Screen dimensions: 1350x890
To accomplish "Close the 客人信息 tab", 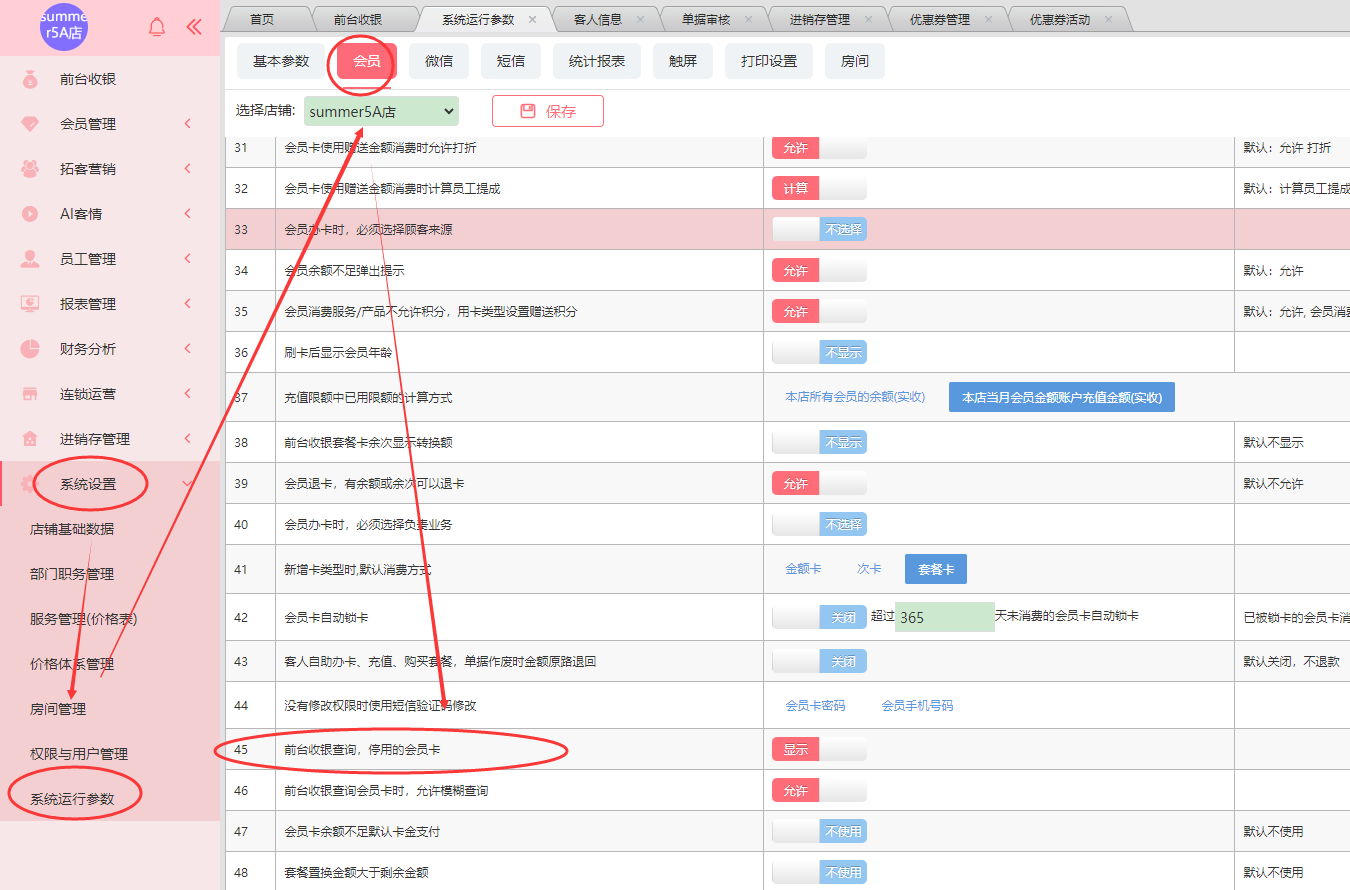I will tap(640, 20).
